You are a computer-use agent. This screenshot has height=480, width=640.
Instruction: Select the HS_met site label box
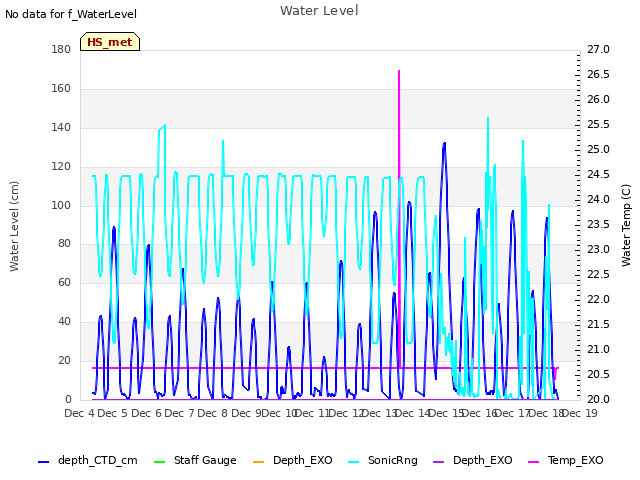[110, 42]
